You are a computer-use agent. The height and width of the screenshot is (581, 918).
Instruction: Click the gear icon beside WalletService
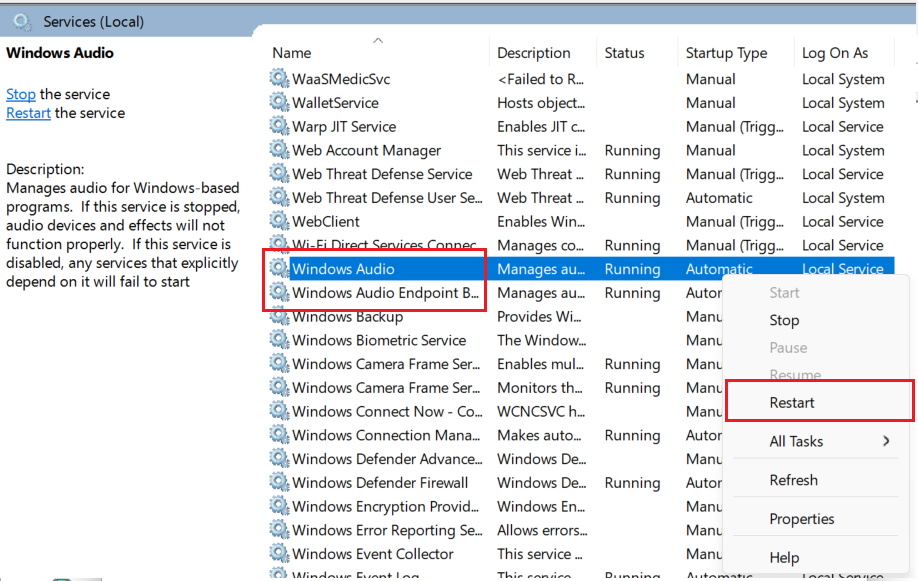click(279, 102)
